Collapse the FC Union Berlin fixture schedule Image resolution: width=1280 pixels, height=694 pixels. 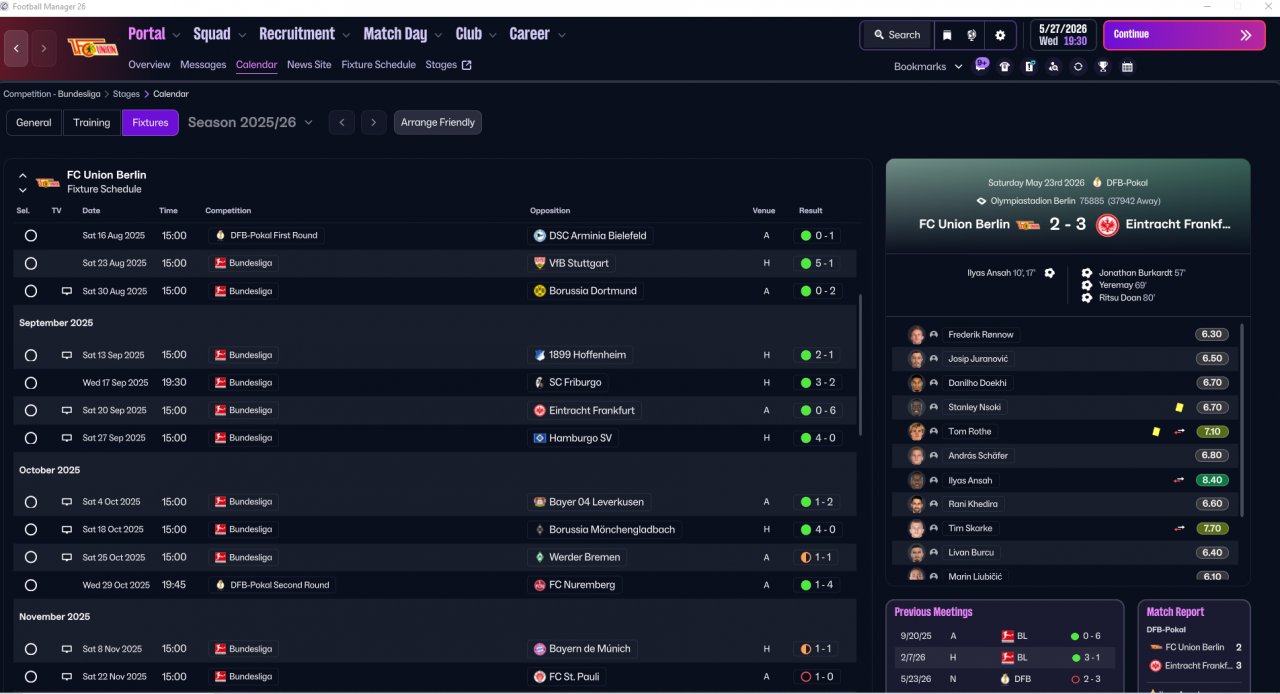22,175
